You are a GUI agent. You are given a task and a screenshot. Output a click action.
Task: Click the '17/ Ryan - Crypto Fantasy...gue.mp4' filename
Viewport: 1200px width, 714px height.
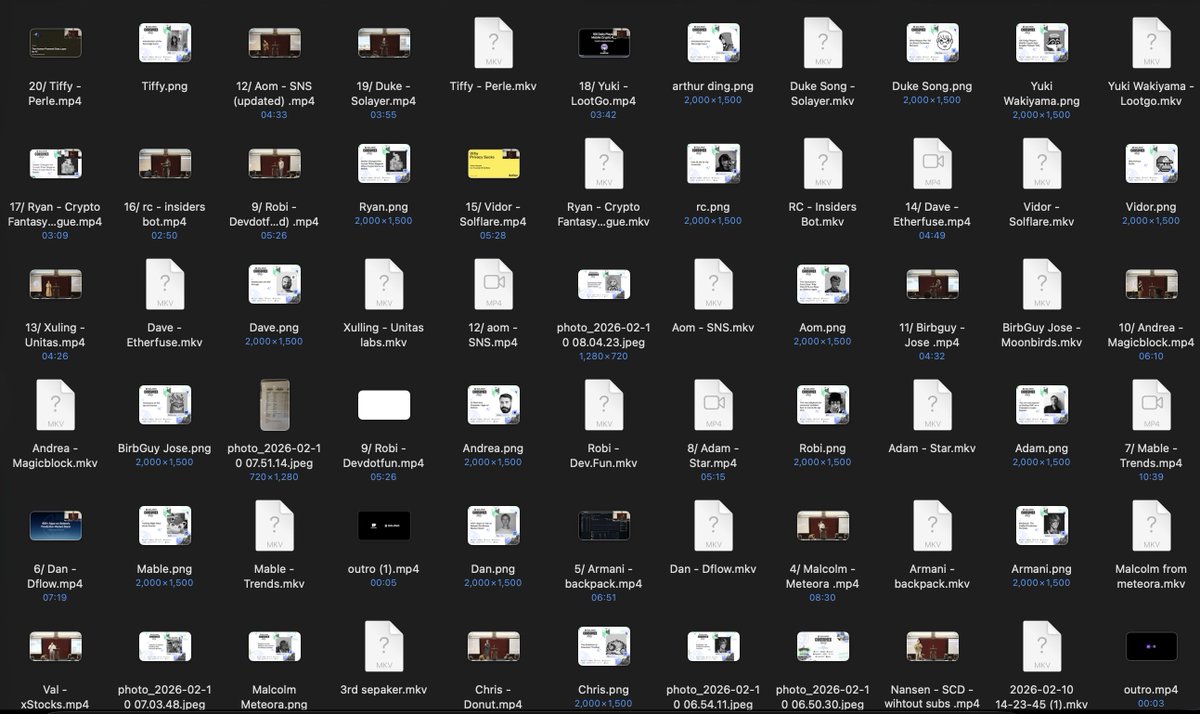[x=55, y=214]
